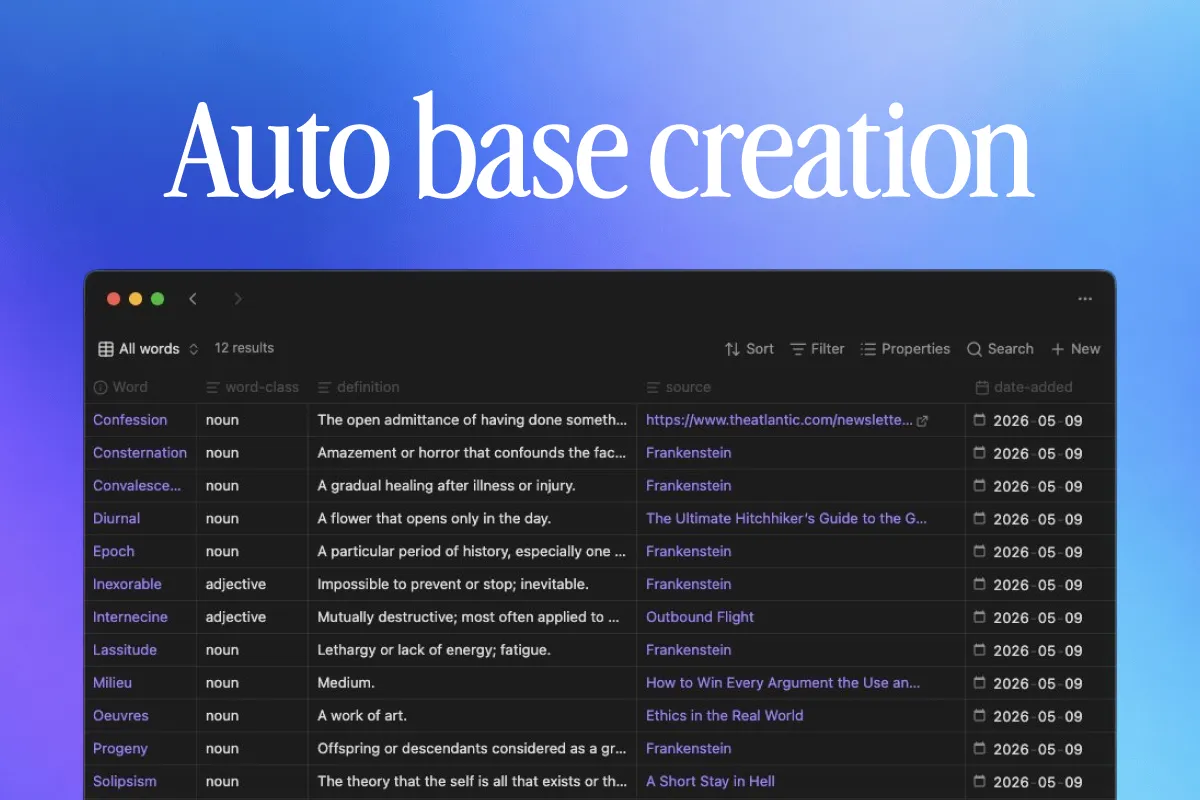Image resolution: width=1200 pixels, height=800 pixels.
Task: Click definition 'Impossible to prevent or stop; inevitable.'
Action: pyautogui.click(x=453, y=584)
